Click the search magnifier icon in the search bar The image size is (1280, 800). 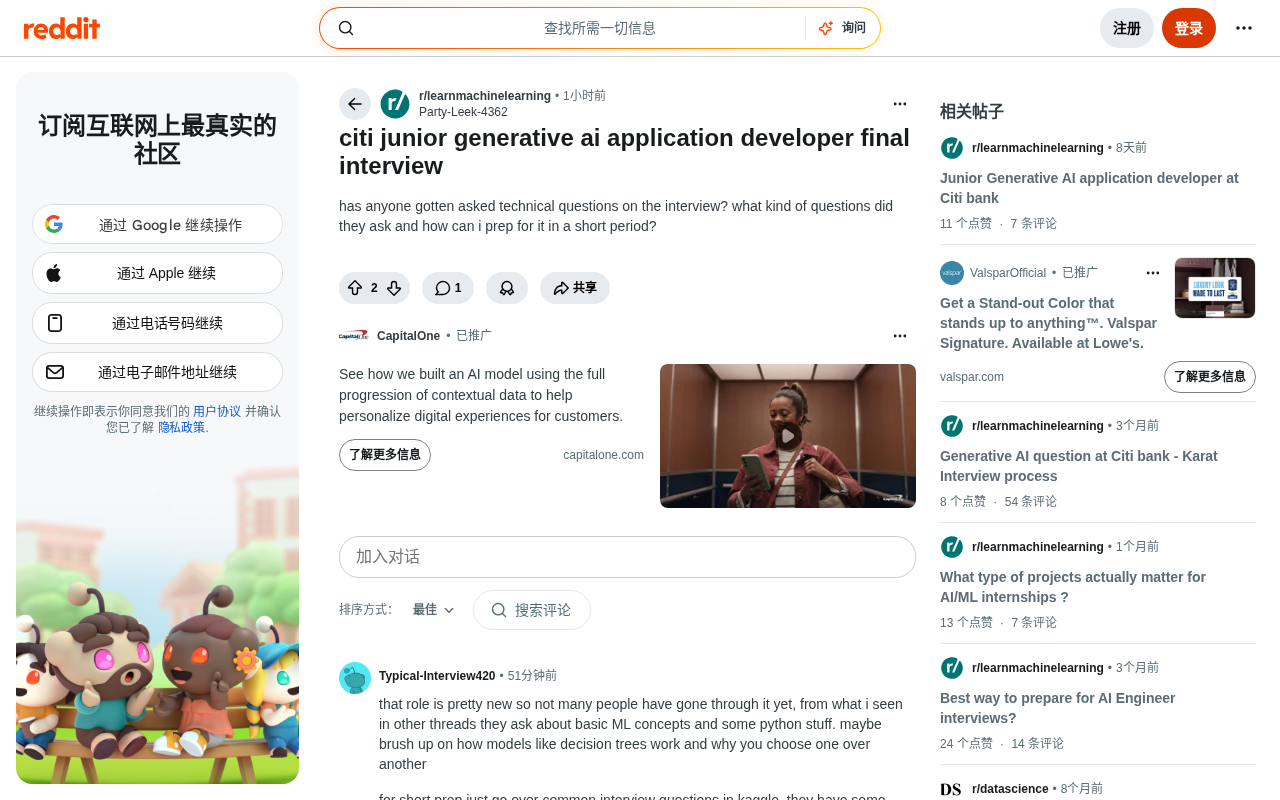tap(346, 28)
